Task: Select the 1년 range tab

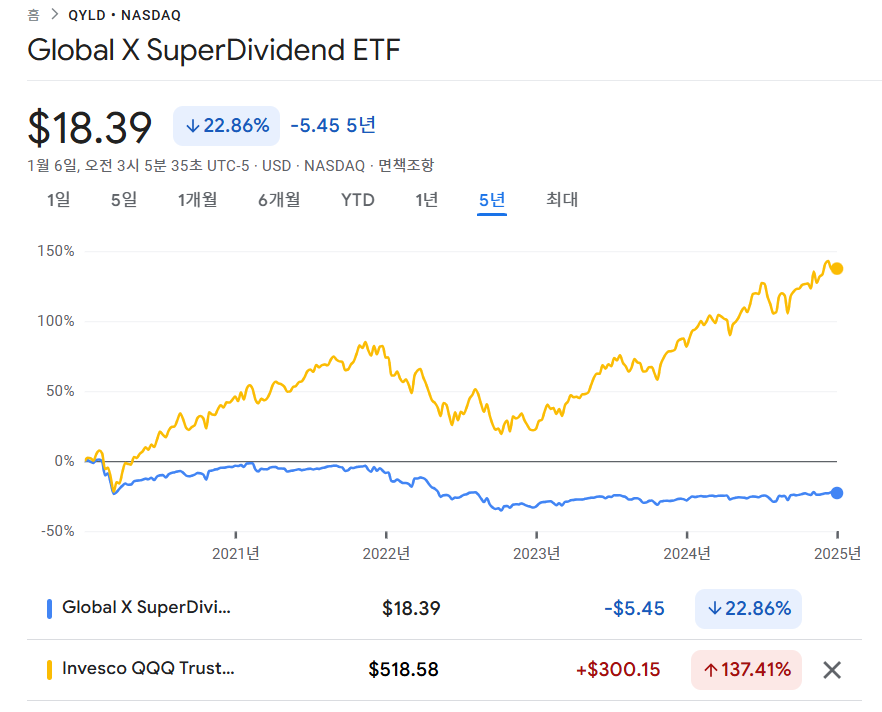Action: tap(426, 200)
